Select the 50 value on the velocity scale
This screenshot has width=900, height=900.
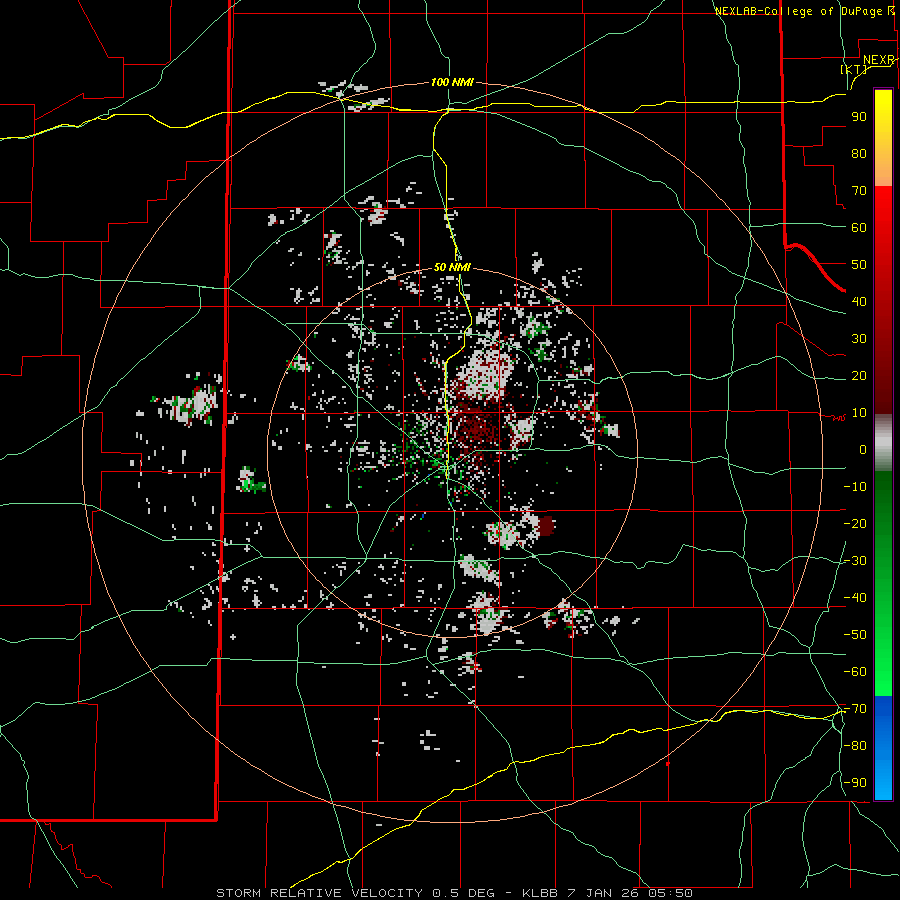(x=859, y=265)
